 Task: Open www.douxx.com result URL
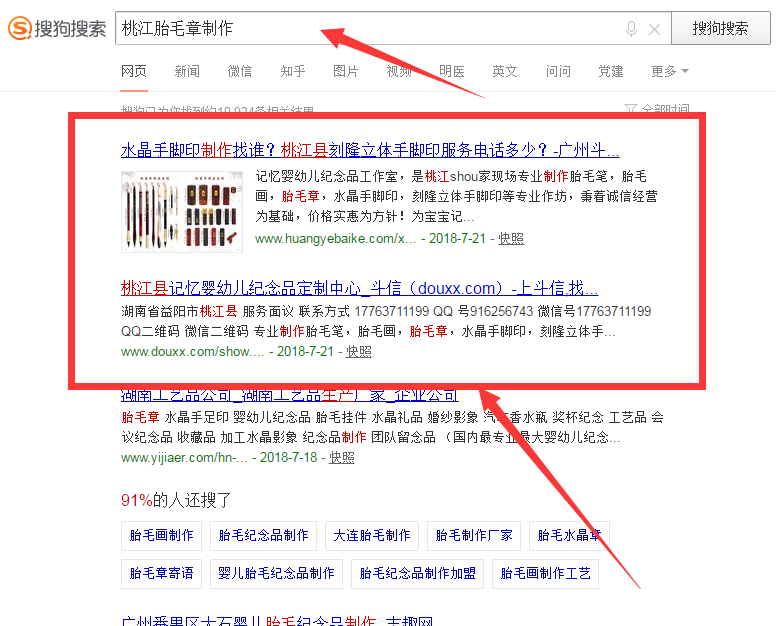click(193, 351)
